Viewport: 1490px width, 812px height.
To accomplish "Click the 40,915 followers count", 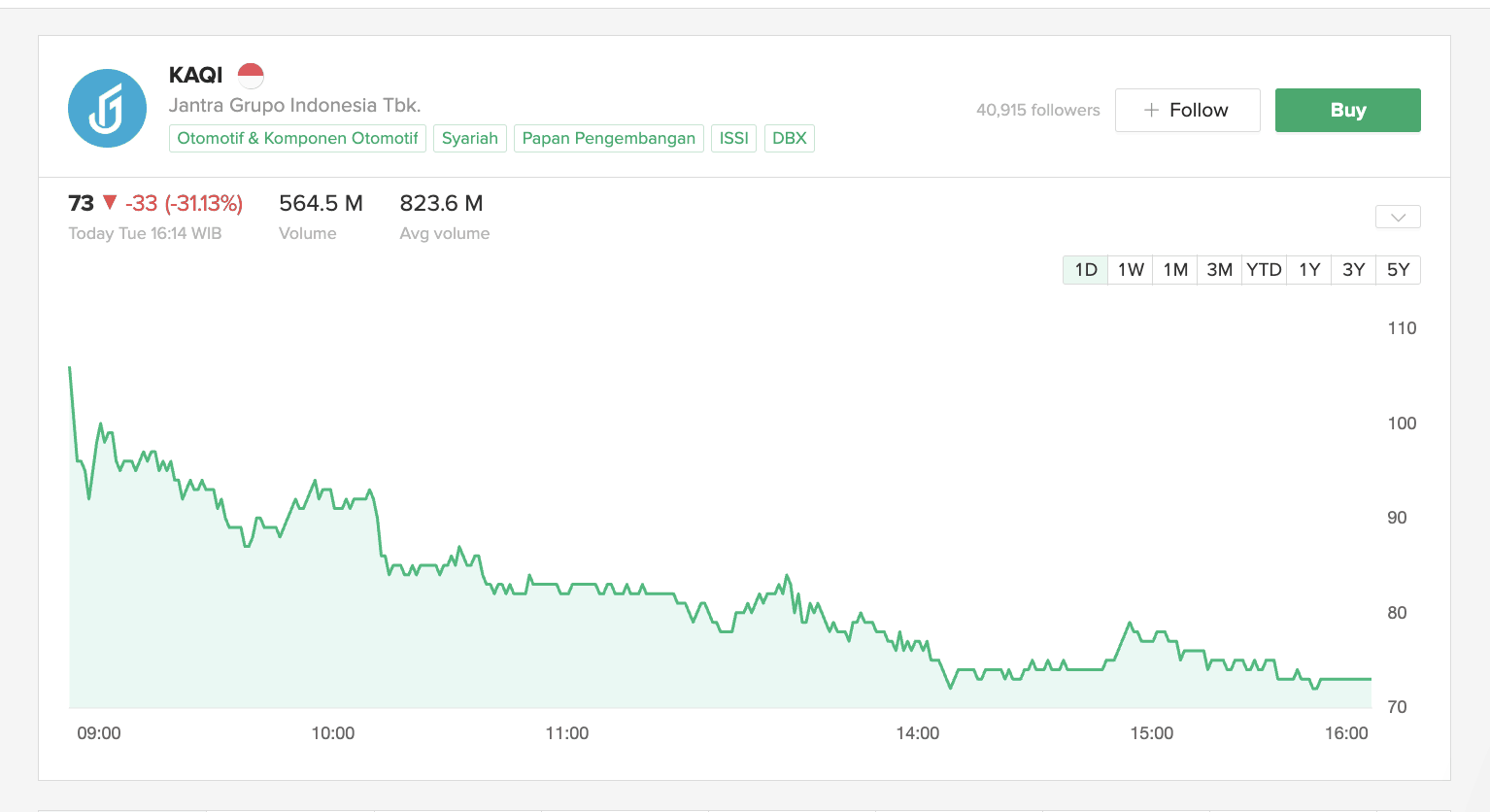I will pos(1038,110).
